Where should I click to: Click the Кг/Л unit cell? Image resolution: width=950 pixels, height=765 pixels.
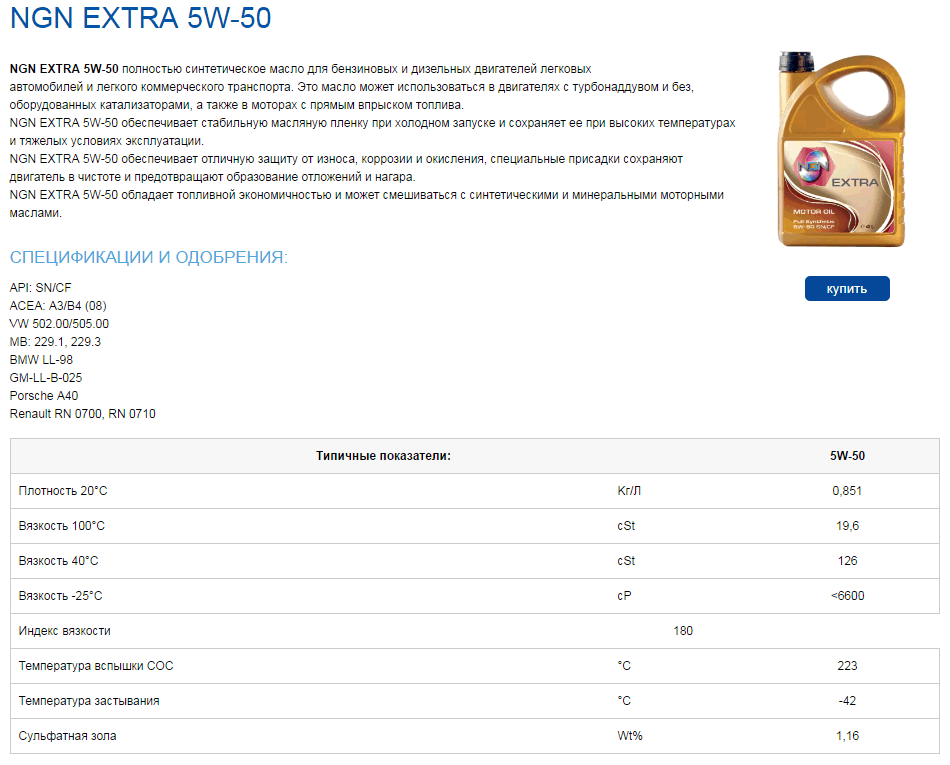click(629, 491)
